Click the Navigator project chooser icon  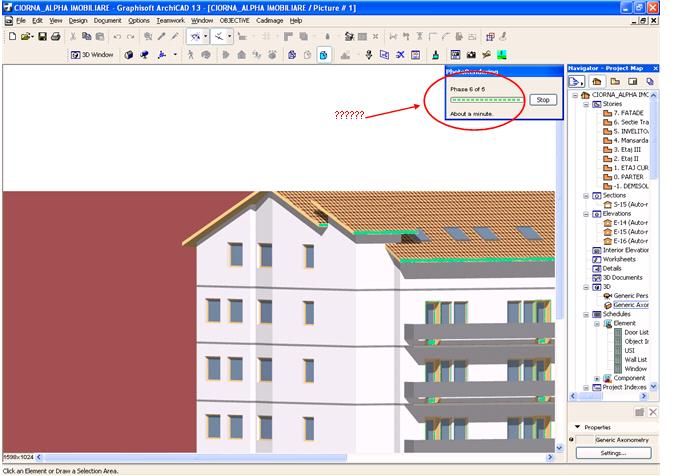tap(576, 81)
